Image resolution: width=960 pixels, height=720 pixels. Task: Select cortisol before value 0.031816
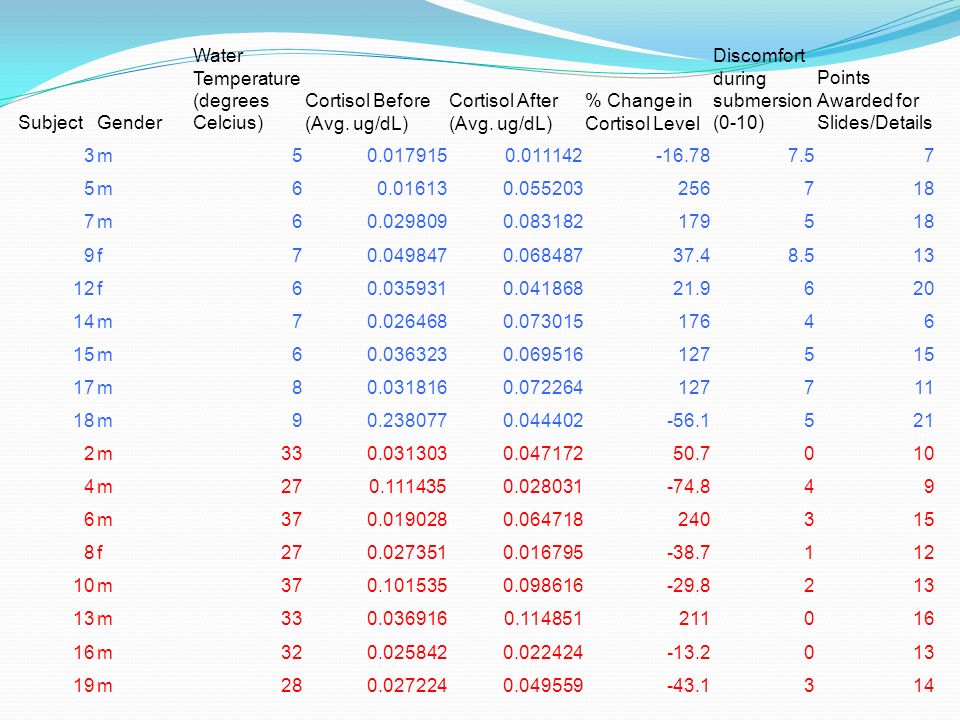(407, 388)
